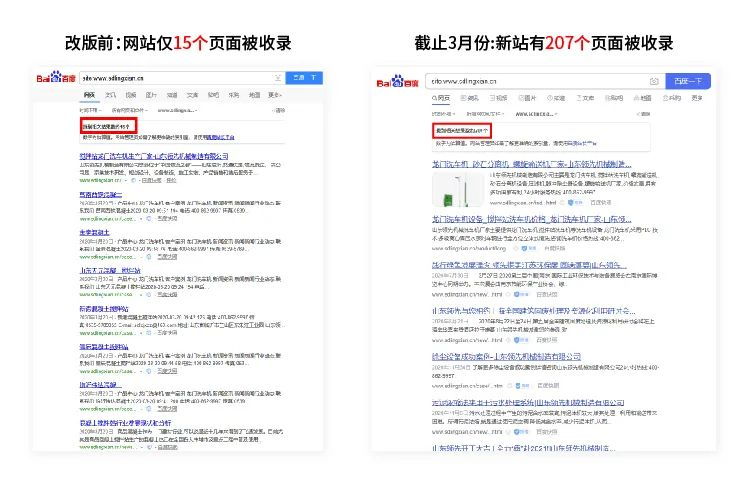The height and width of the screenshot is (486, 750).
Task: Select the 网页 tab in left screenshot
Action: tap(89, 94)
